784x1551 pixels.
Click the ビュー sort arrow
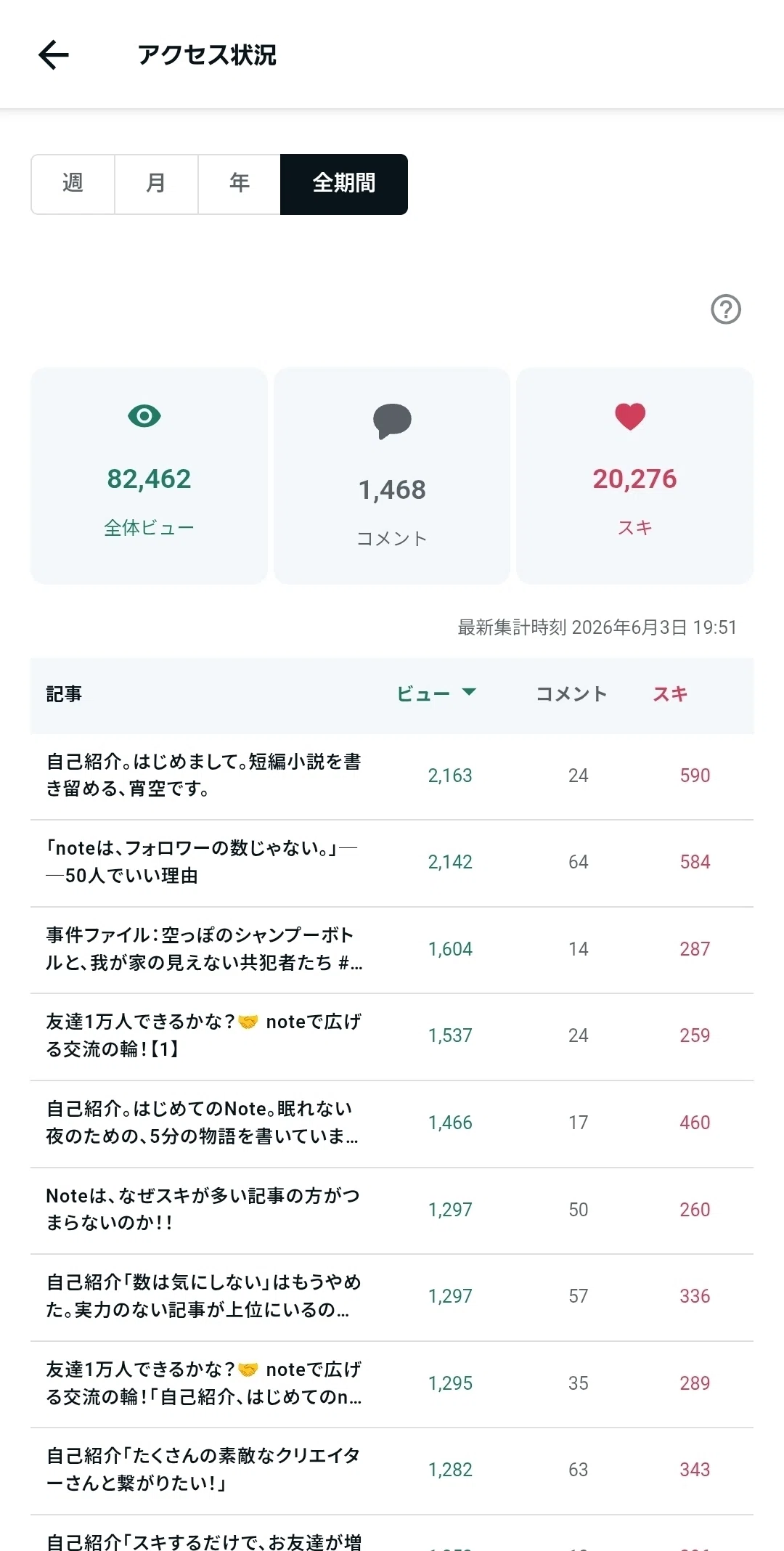tap(469, 692)
